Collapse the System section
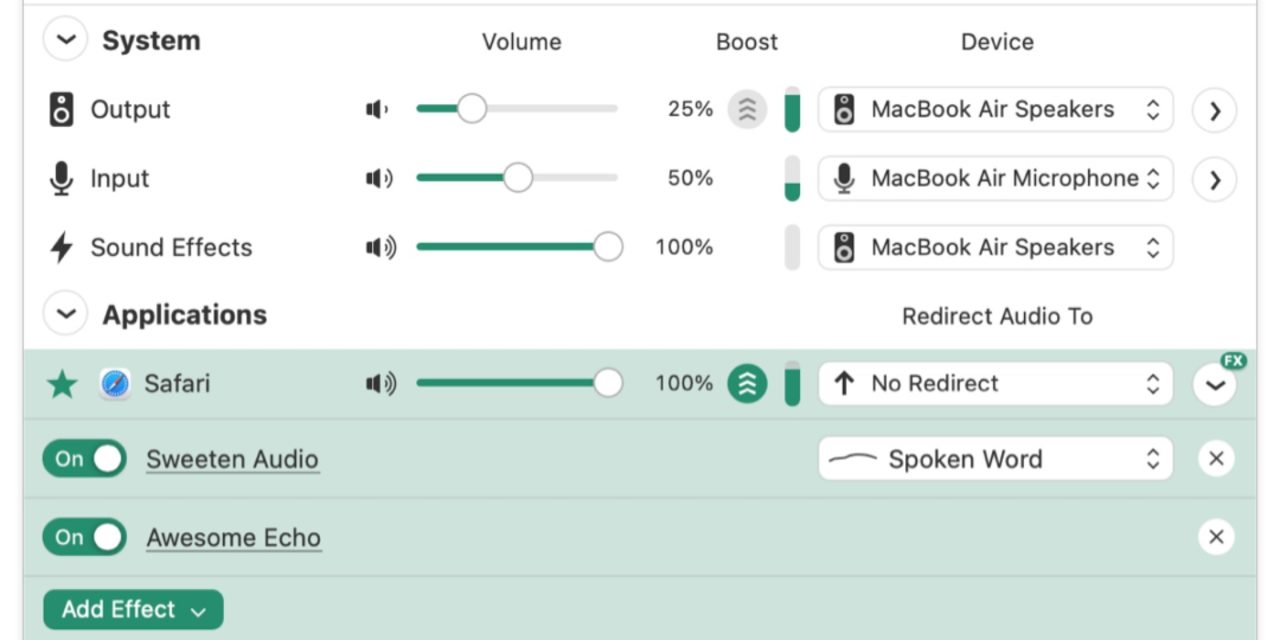1280x640 pixels. tap(65, 40)
